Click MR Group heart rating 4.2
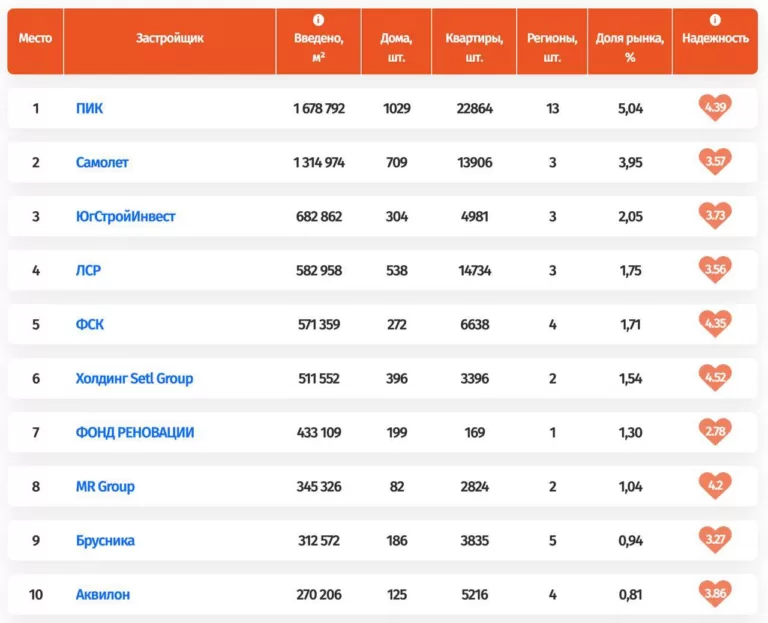Screen dimensions: 768x623 click(714, 486)
